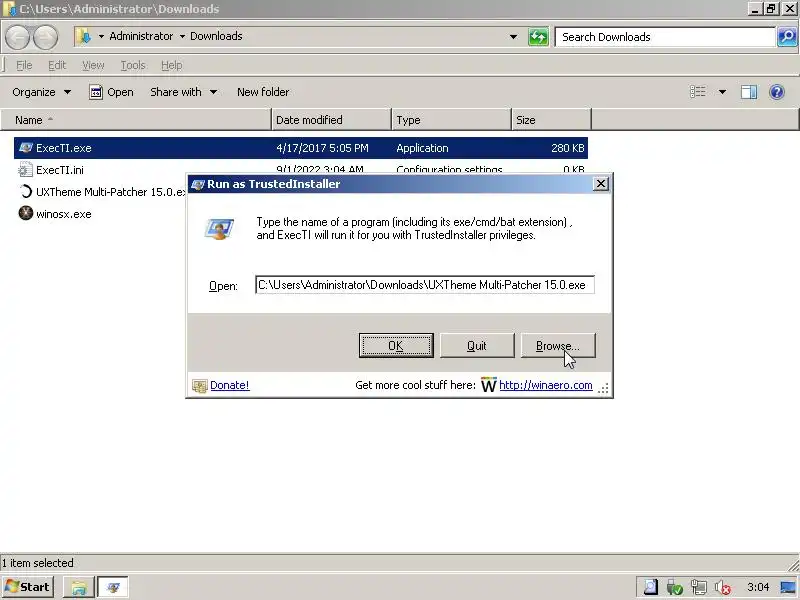Select the winosx.exe file name

64,214
